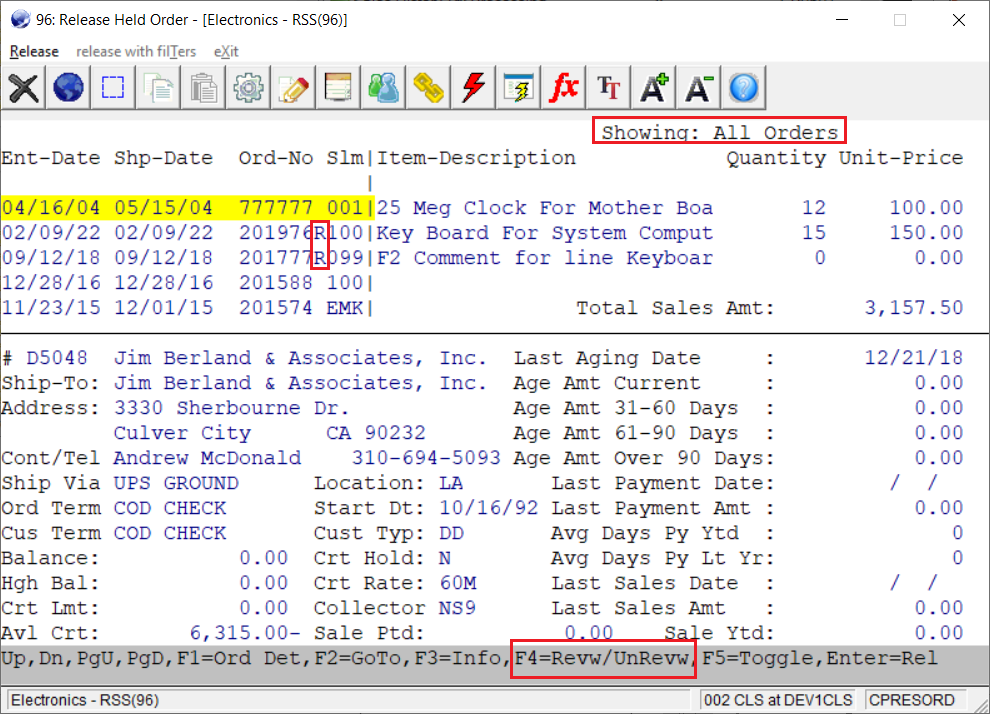Click status bar entry 'CPRESORD'

click(911, 700)
